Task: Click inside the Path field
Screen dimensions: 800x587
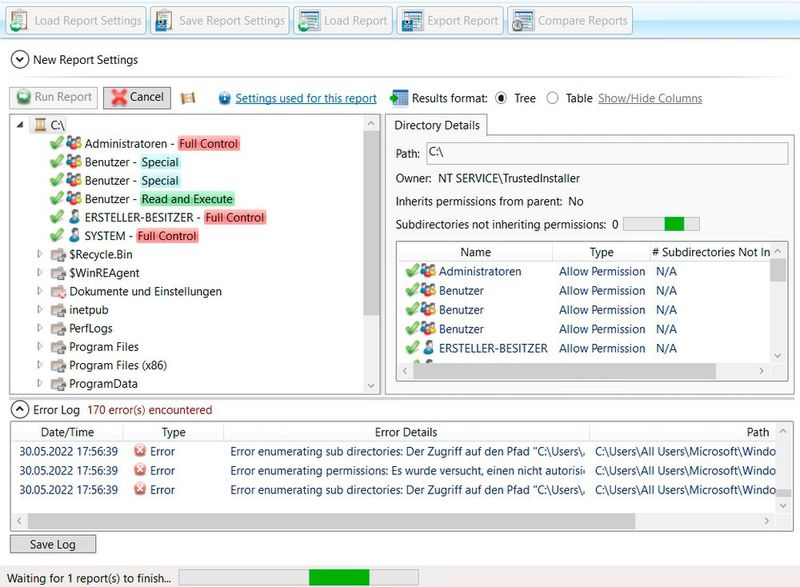Action: (x=600, y=153)
